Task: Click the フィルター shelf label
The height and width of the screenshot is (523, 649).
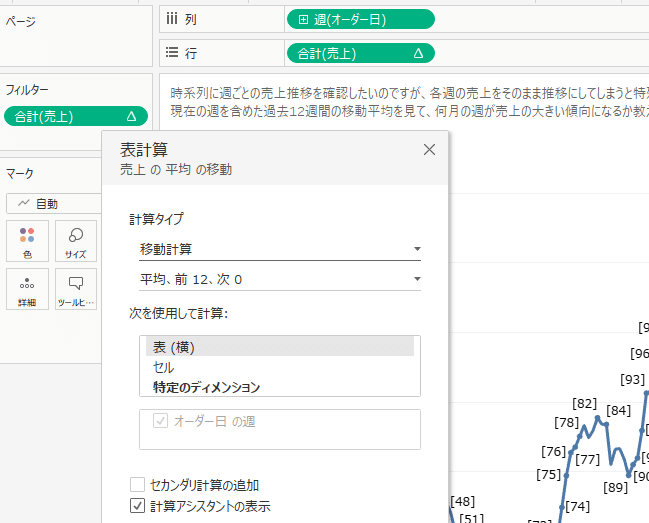Action: point(27,89)
